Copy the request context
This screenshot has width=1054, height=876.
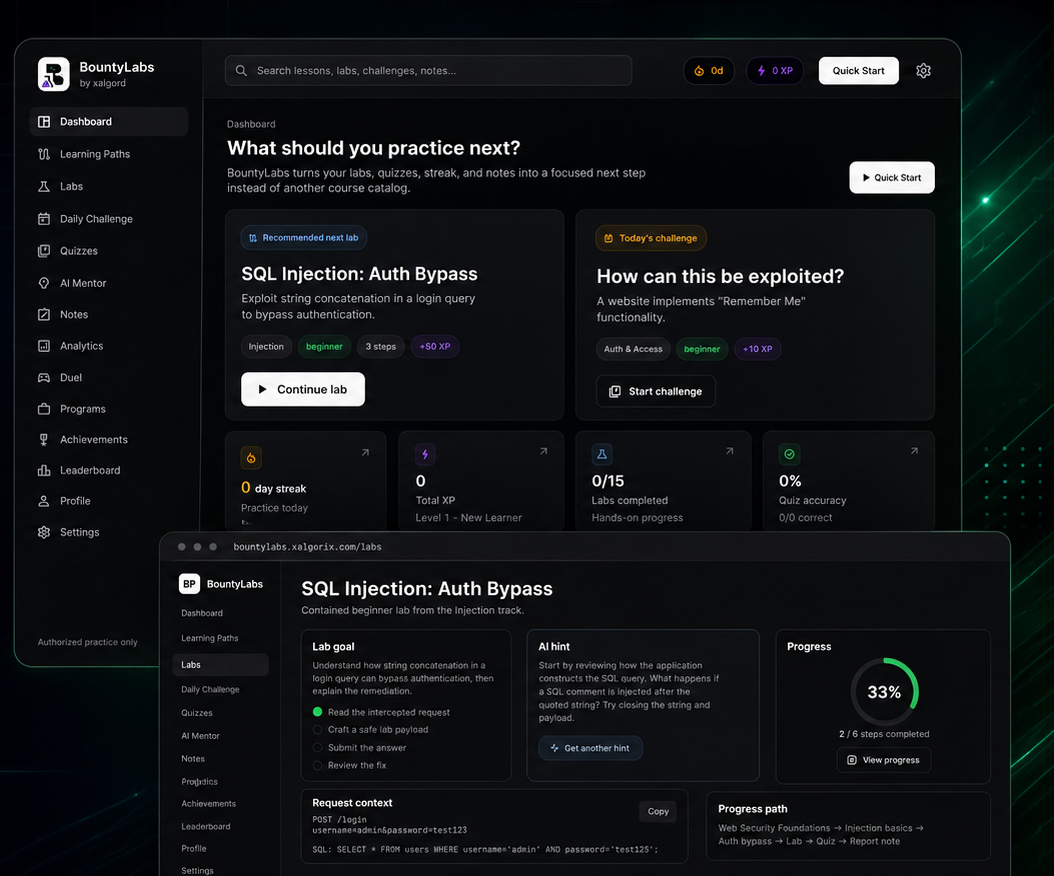658,811
